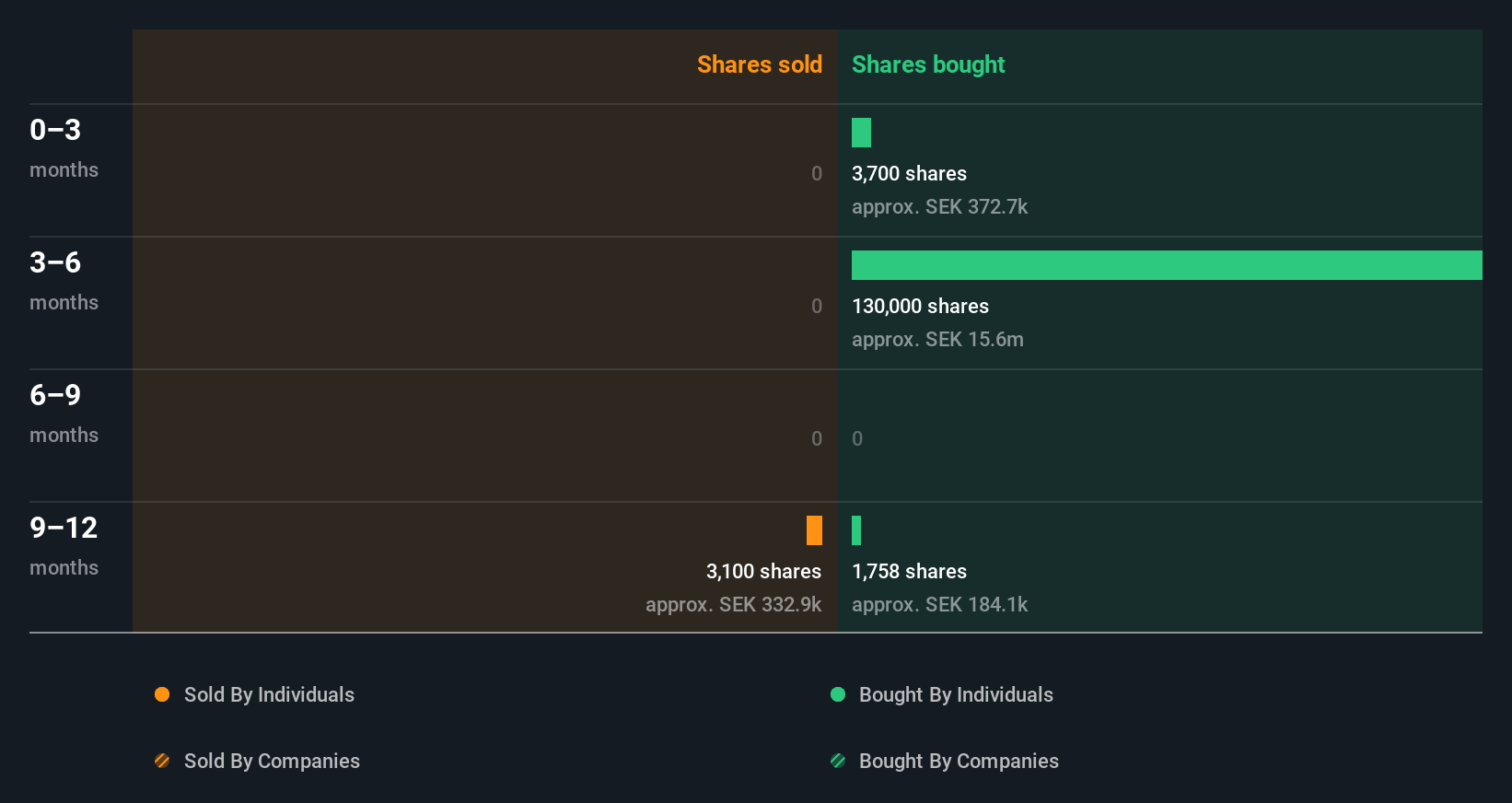Select the Bought By Individuals legend label
1512x803 pixels.
pos(956,695)
